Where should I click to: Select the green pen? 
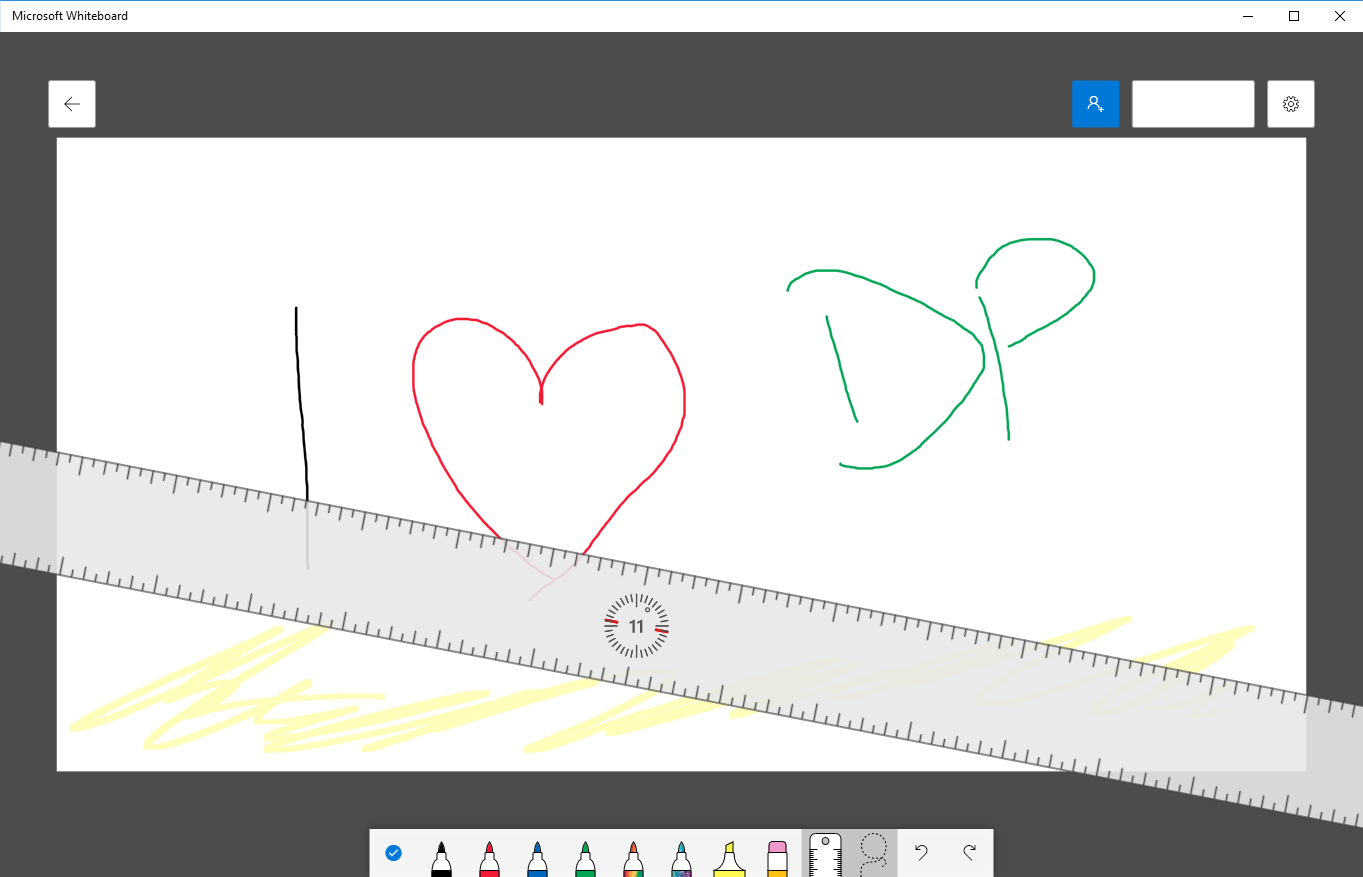click(x=585, y=859)
